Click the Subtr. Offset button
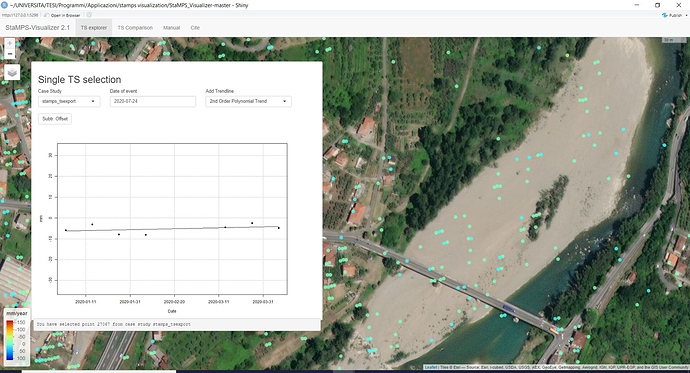This screenshot has height=373, width=690. pyautogui.click(x=55, y=119)
